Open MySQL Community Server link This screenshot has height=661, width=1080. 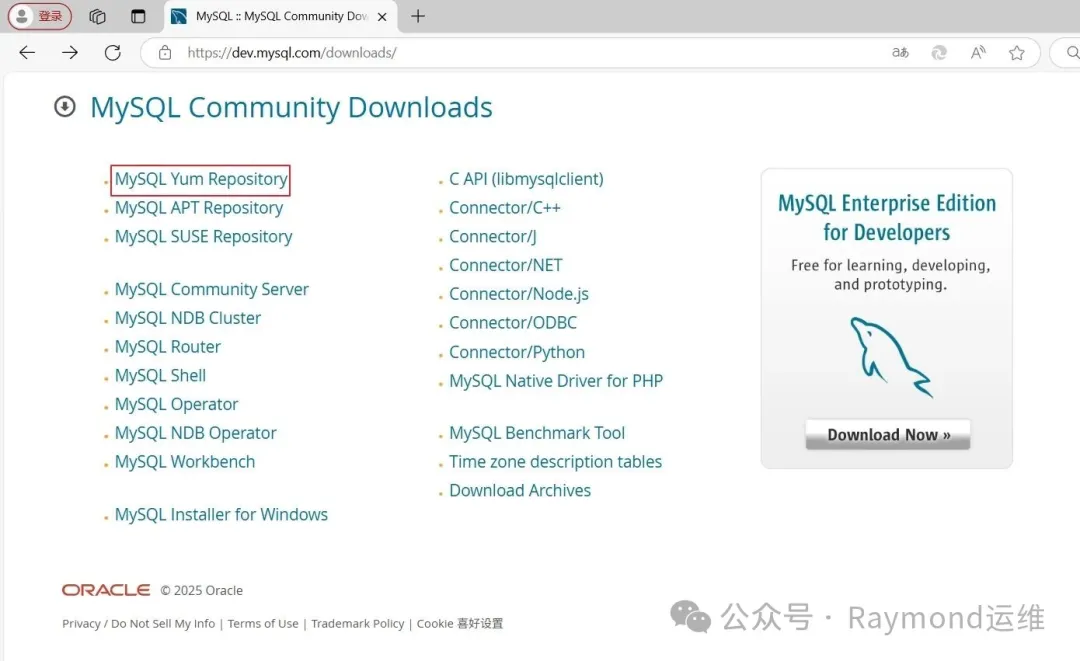click(211, 289)
